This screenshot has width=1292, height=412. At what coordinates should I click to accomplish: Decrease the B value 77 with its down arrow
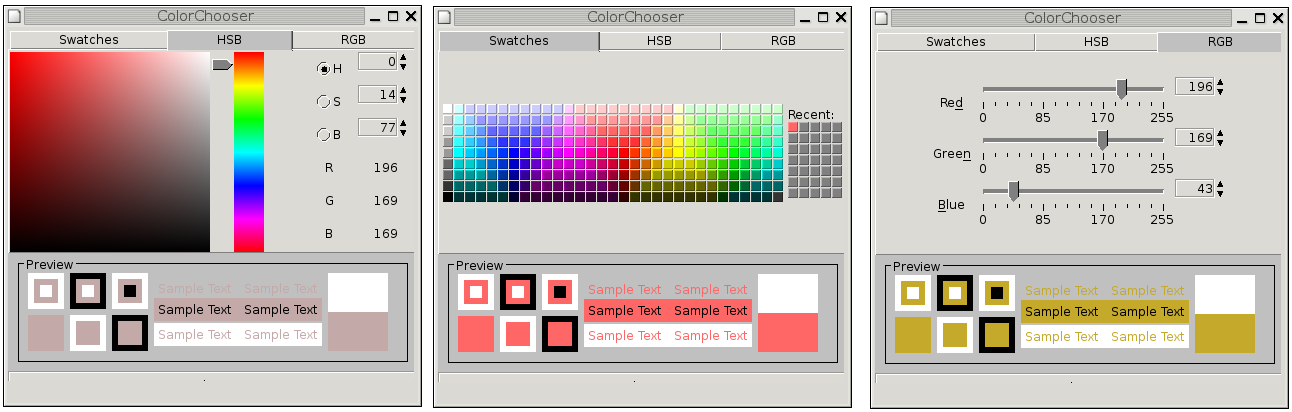click(x=403, y=132)
